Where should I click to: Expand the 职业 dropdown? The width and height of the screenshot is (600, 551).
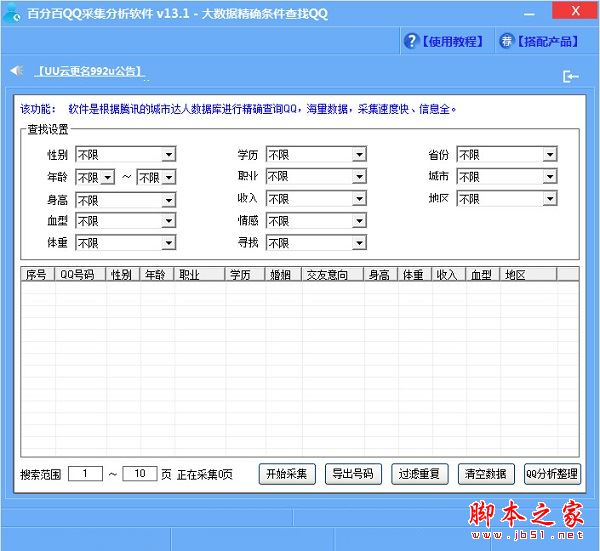(316, 176)
